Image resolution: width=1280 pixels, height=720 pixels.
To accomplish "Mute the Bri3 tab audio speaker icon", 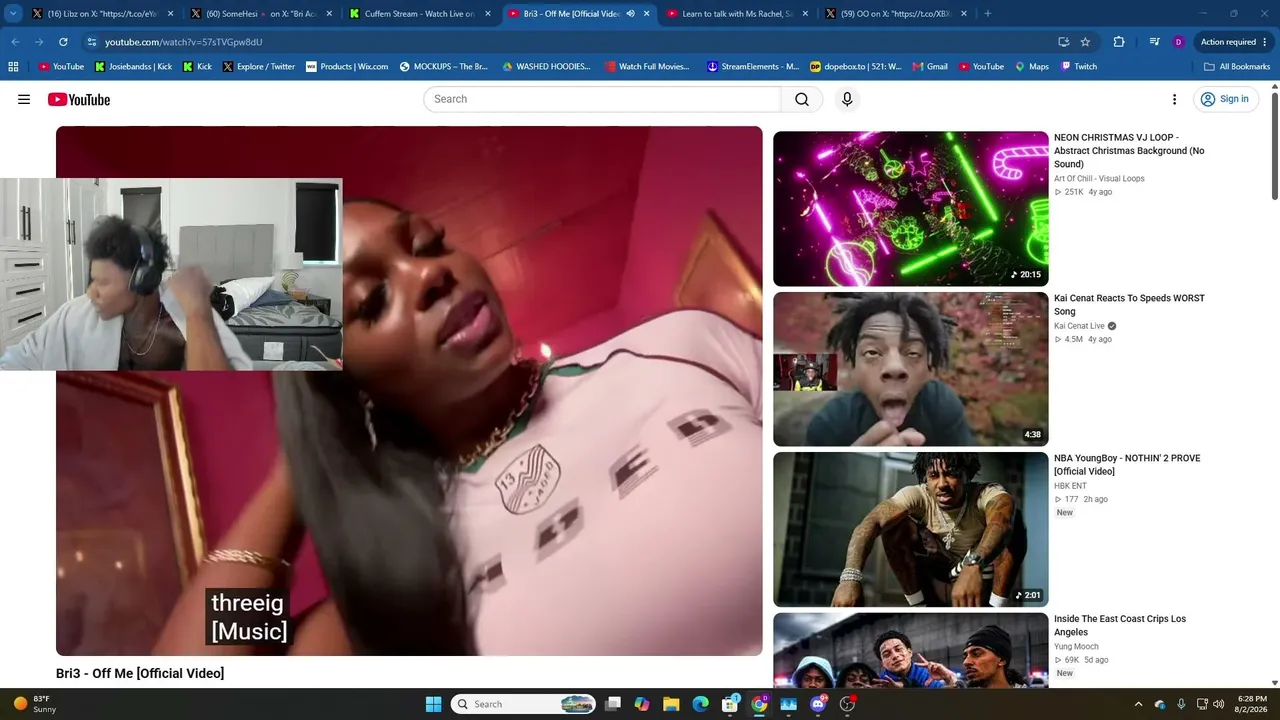I will click(630, 14).
